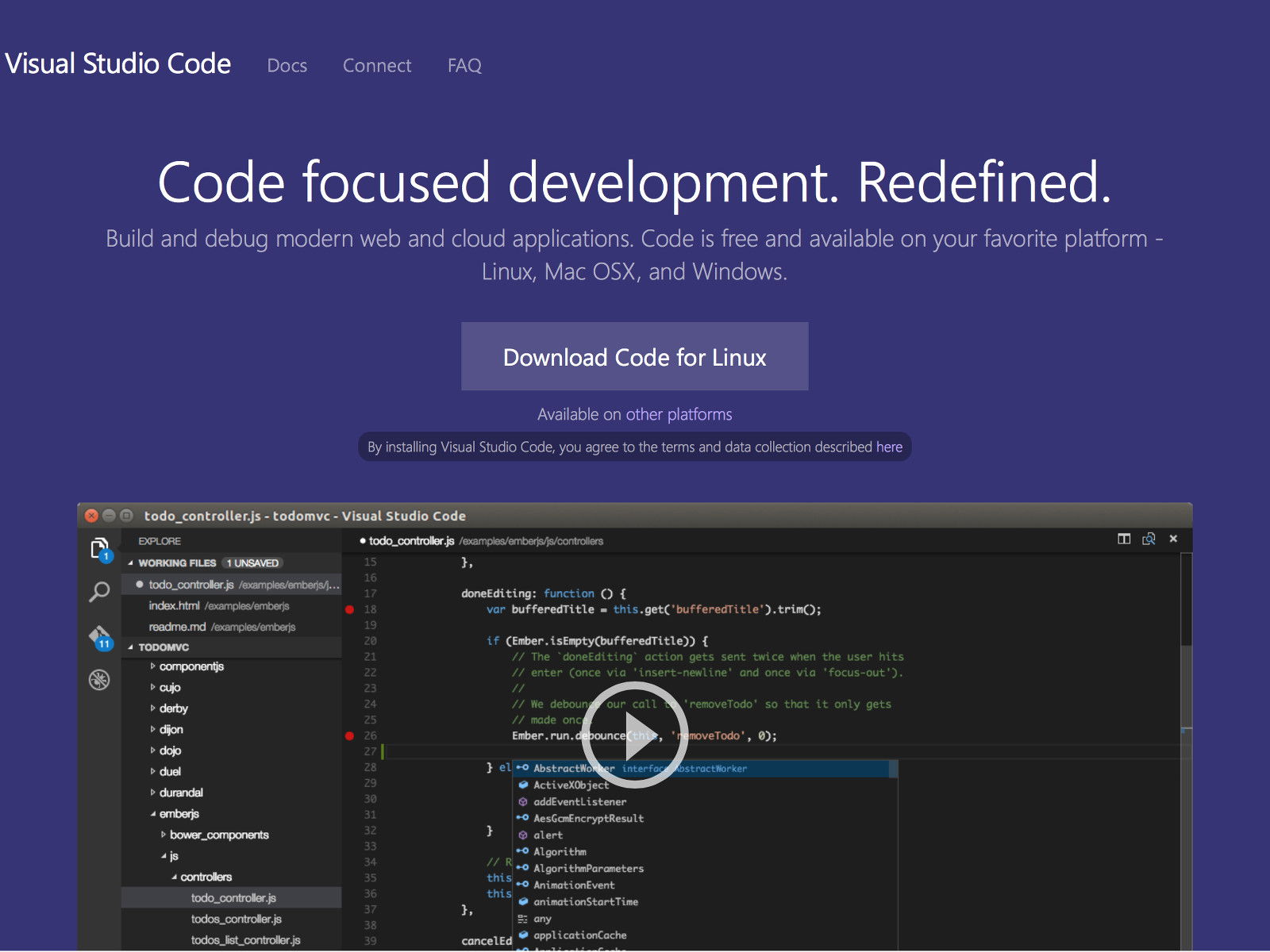Follow the 'other platforms' link

[x=679, y=414]
